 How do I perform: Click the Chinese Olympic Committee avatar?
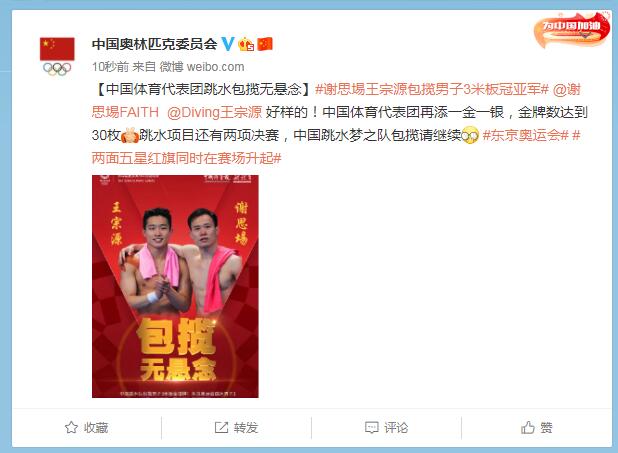[x=57, y=56]
